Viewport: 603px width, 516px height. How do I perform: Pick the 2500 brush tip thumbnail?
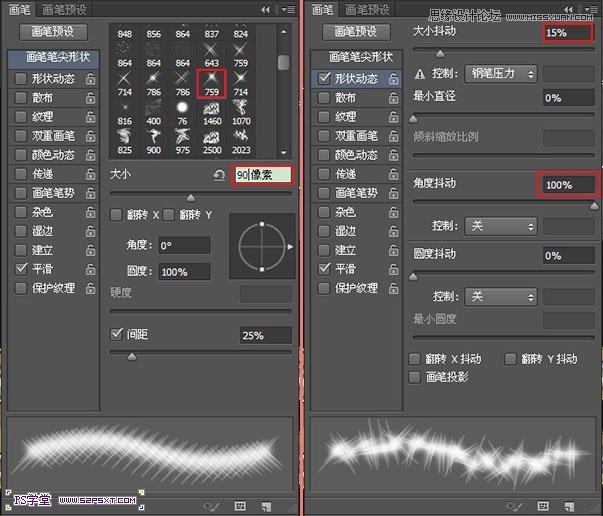212,142
